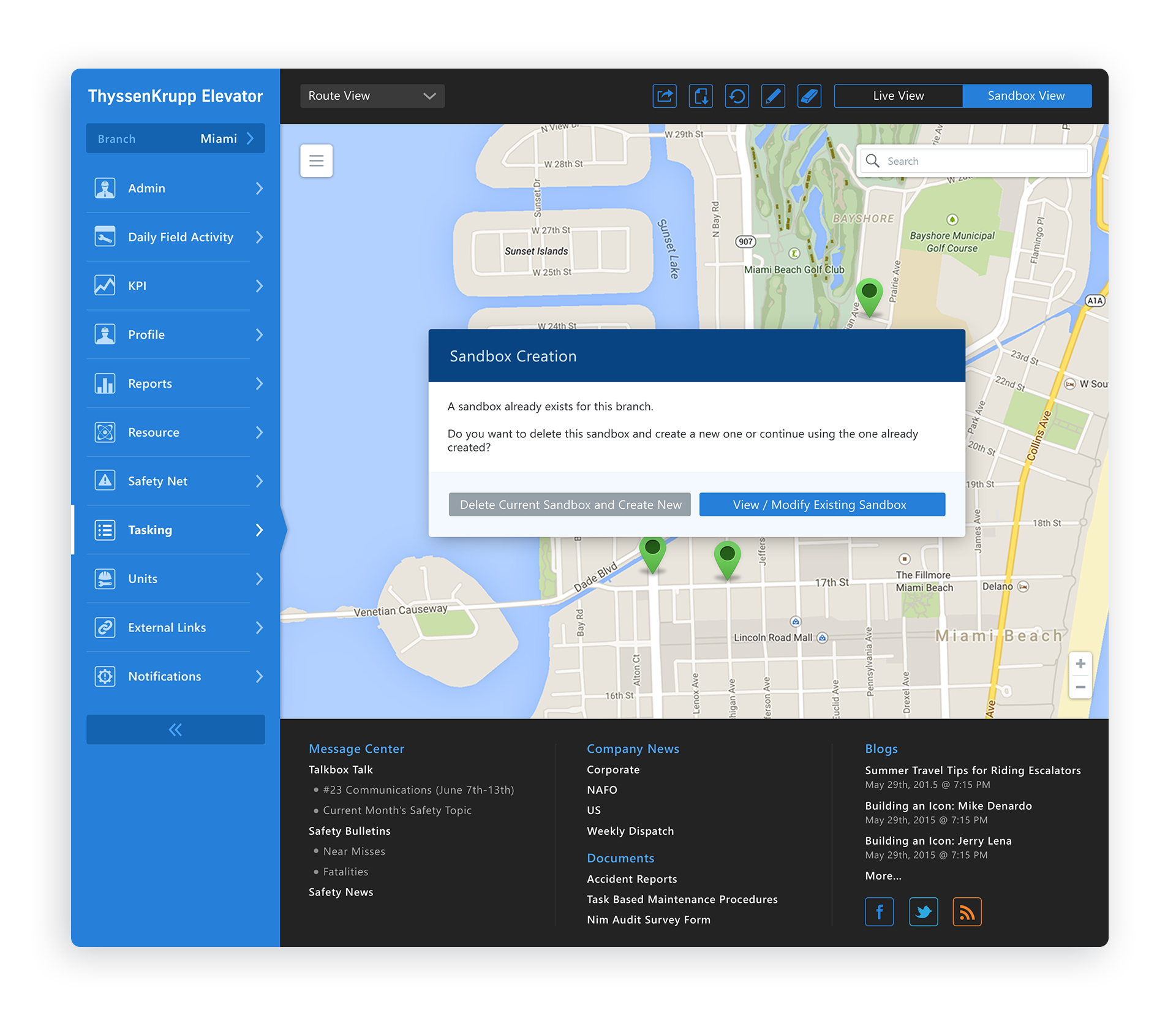
Task: Expand the KPI menu chevron
Action: 259,285
